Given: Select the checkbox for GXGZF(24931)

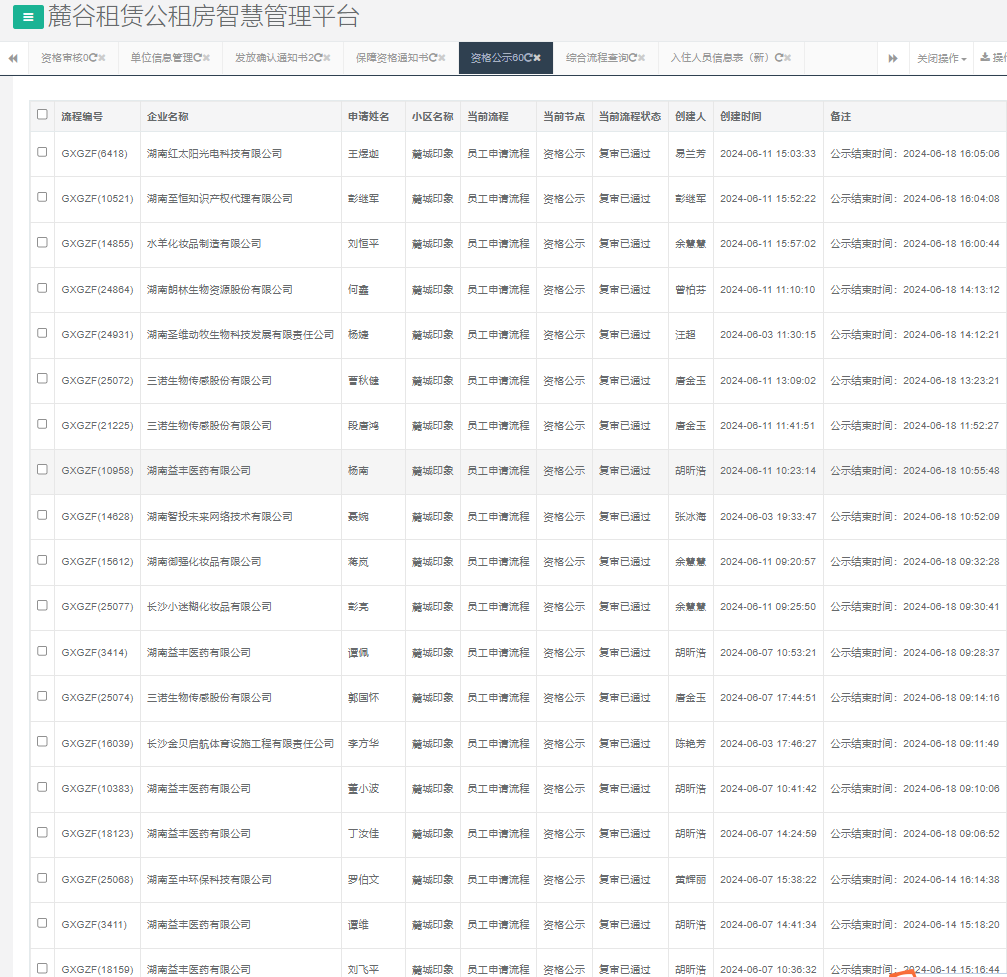Looking at the screenshot, I should [x=42, y=333].
